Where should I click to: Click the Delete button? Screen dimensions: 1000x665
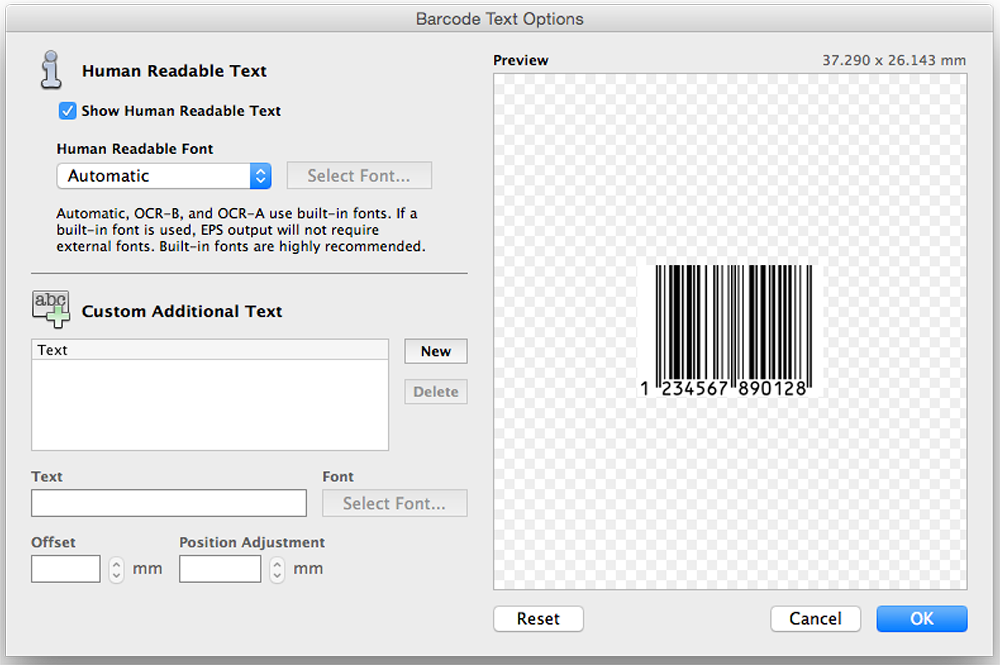tap(436, 391)
